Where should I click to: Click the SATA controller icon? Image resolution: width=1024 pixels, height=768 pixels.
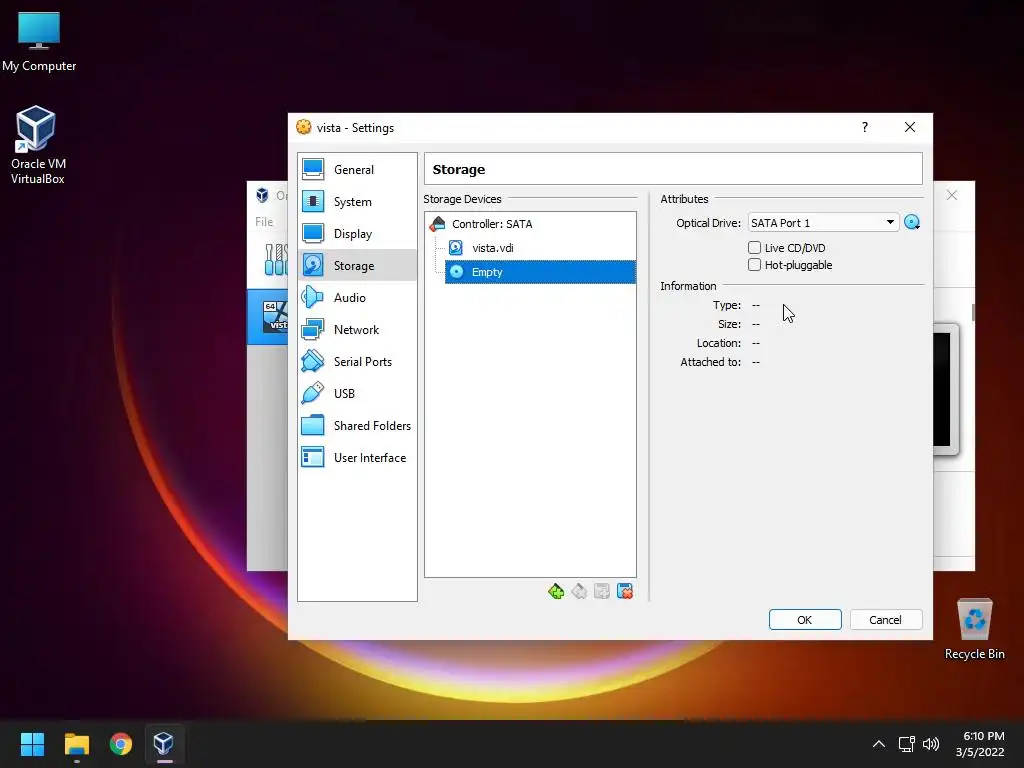coord(438,224)
